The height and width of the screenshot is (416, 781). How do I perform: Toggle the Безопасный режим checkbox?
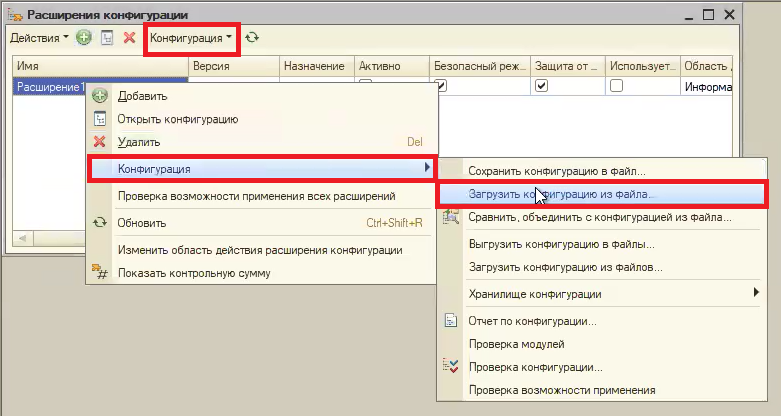coord(441,86)
